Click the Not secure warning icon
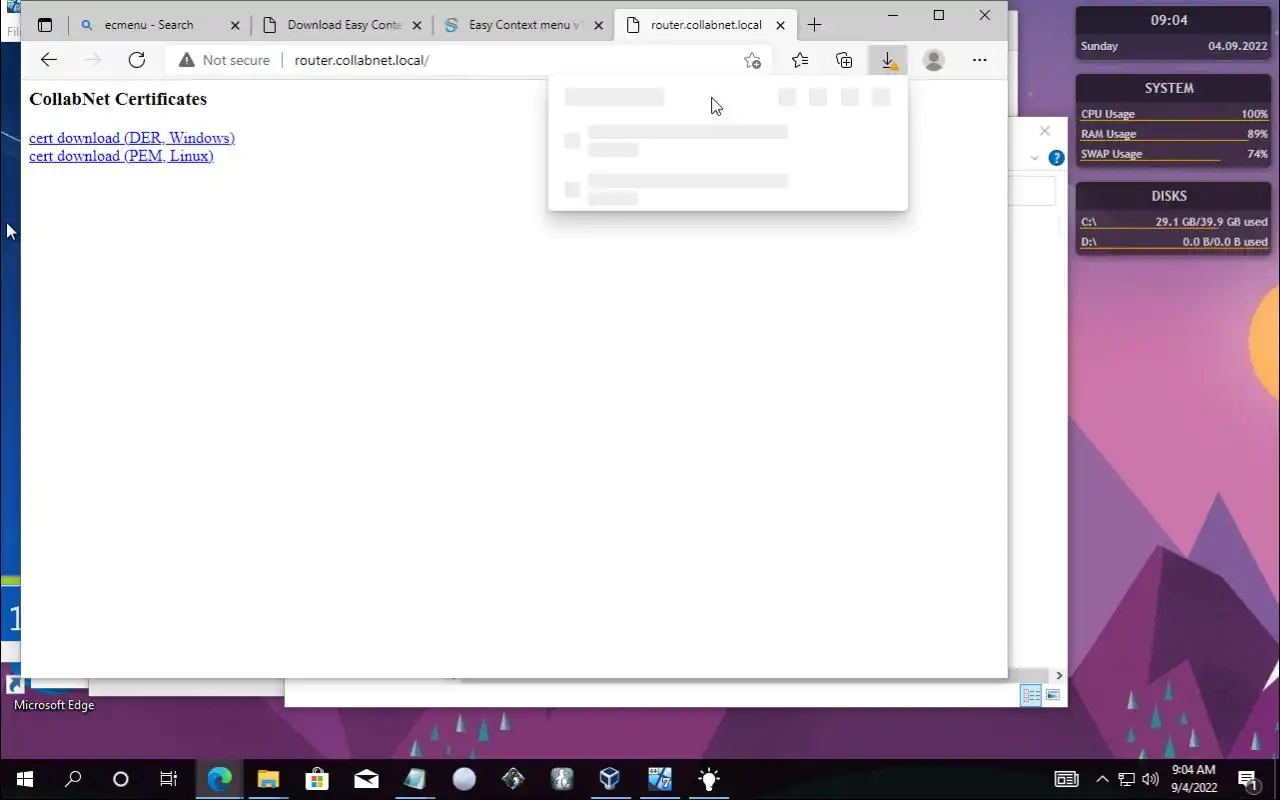The height and width of the screenshot is (800, 1280). click(186, 60)
